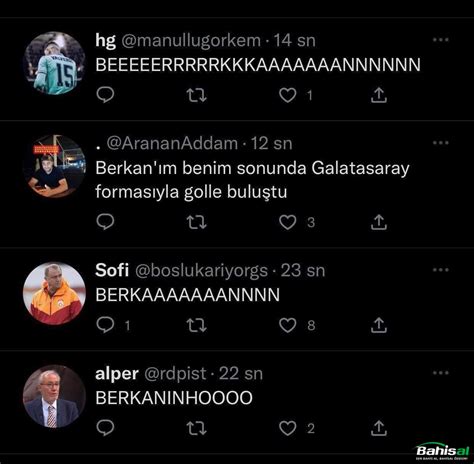Share the Berkan'ım benim tweet
474x464 pixels.
point(379,222)
